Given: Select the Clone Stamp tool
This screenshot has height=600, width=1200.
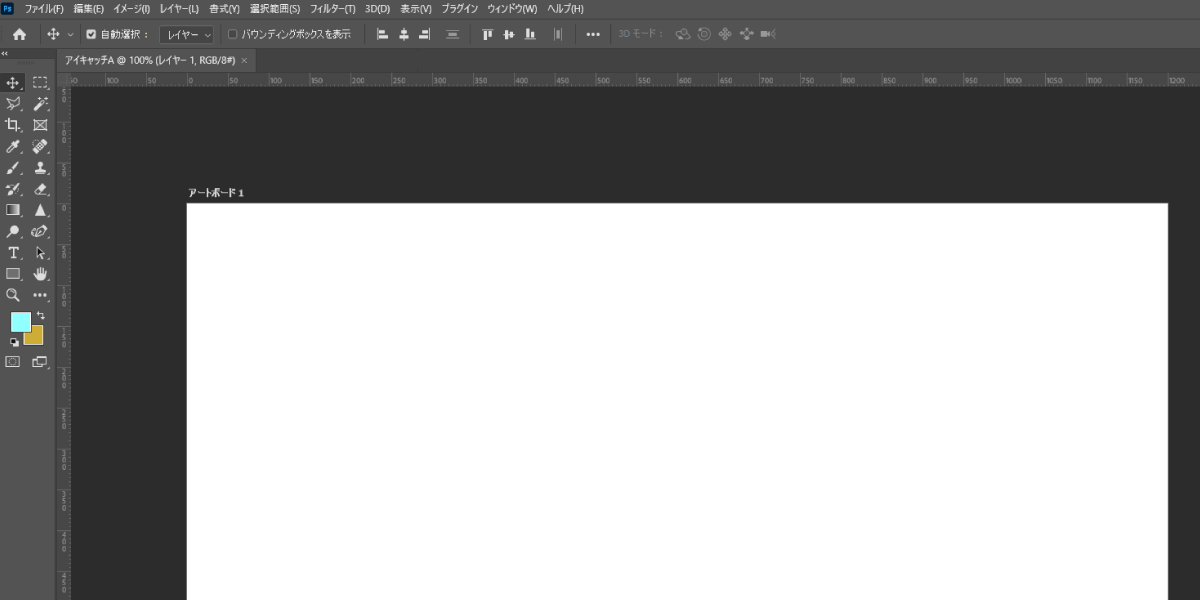Looking at the screenshot, I should pos(40,168).
